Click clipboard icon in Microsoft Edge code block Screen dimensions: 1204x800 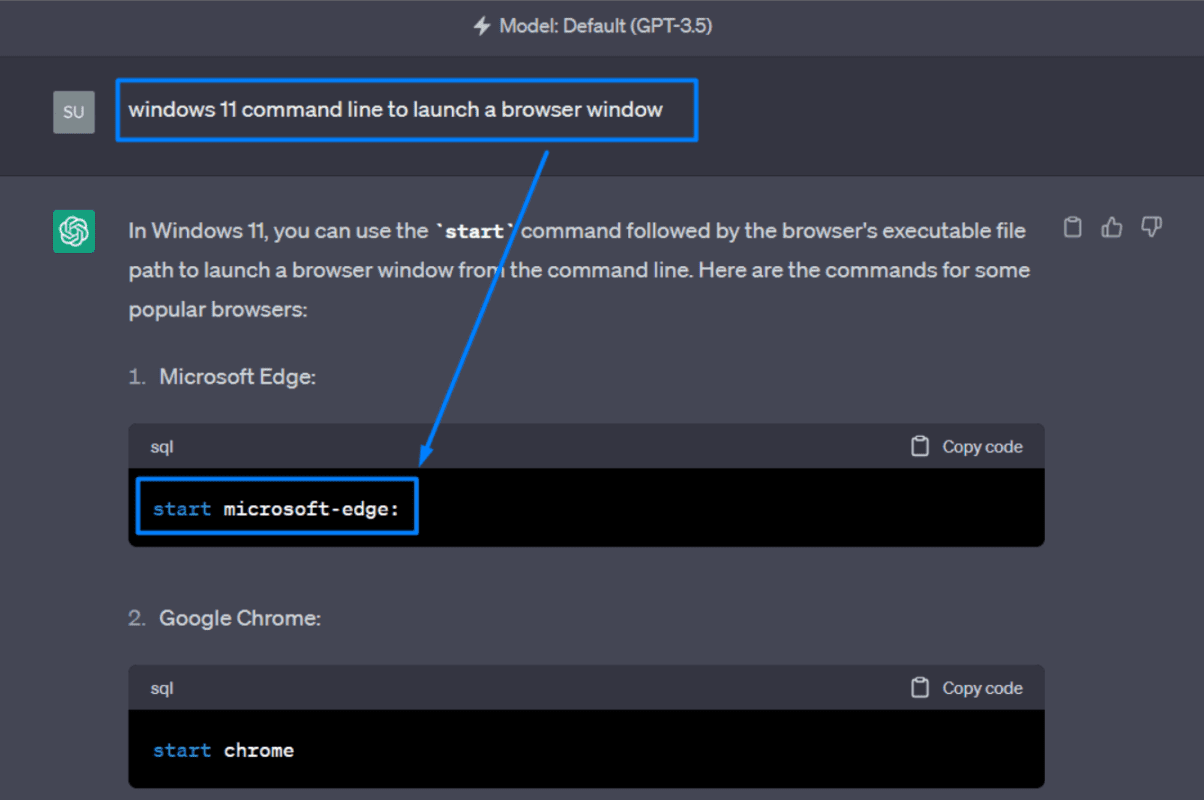tap(920, 446)
